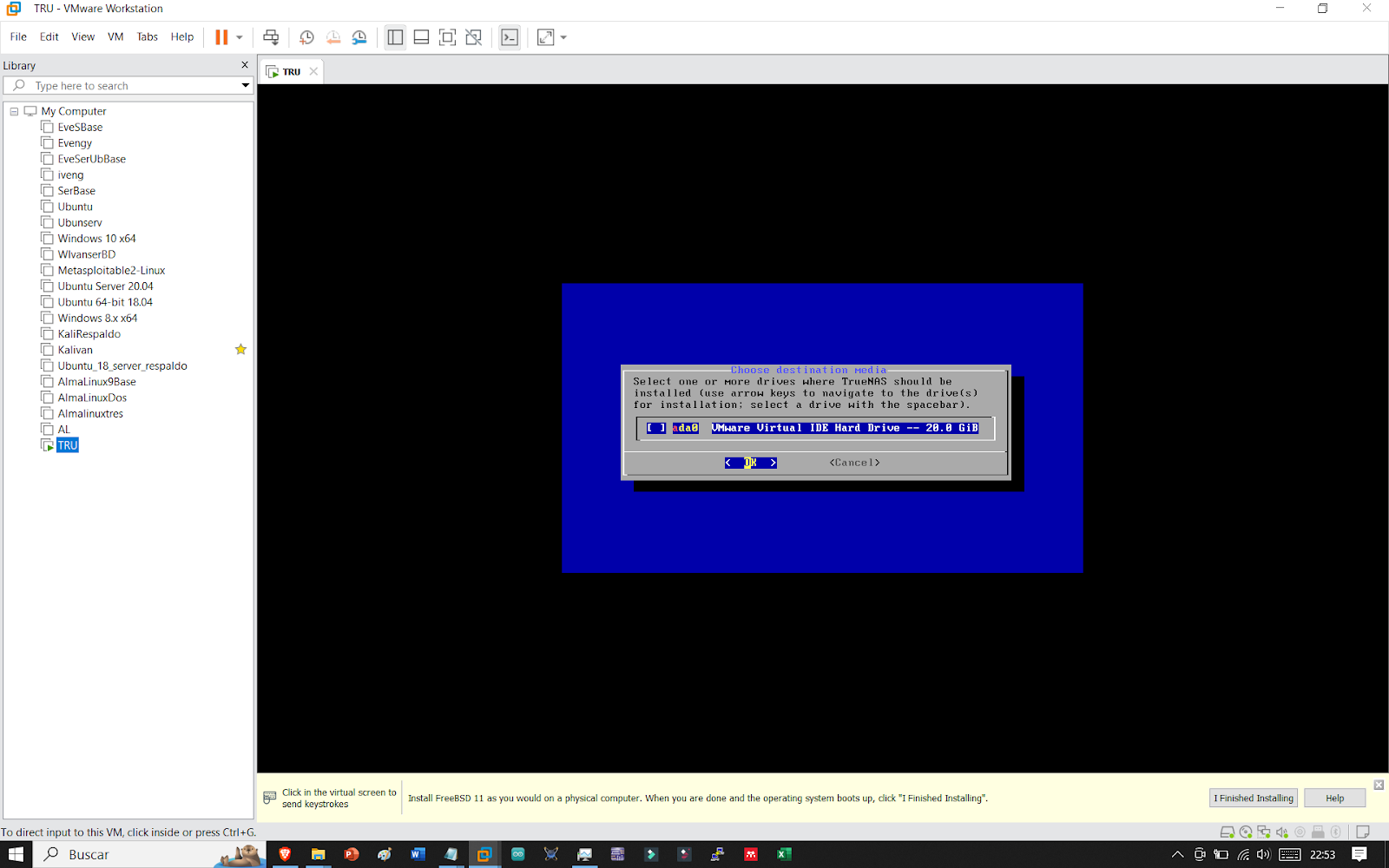Image resolution: width=1389 pixels, height=868 pixels.
Task: Open the Edit menu
Action: [49, 36]
